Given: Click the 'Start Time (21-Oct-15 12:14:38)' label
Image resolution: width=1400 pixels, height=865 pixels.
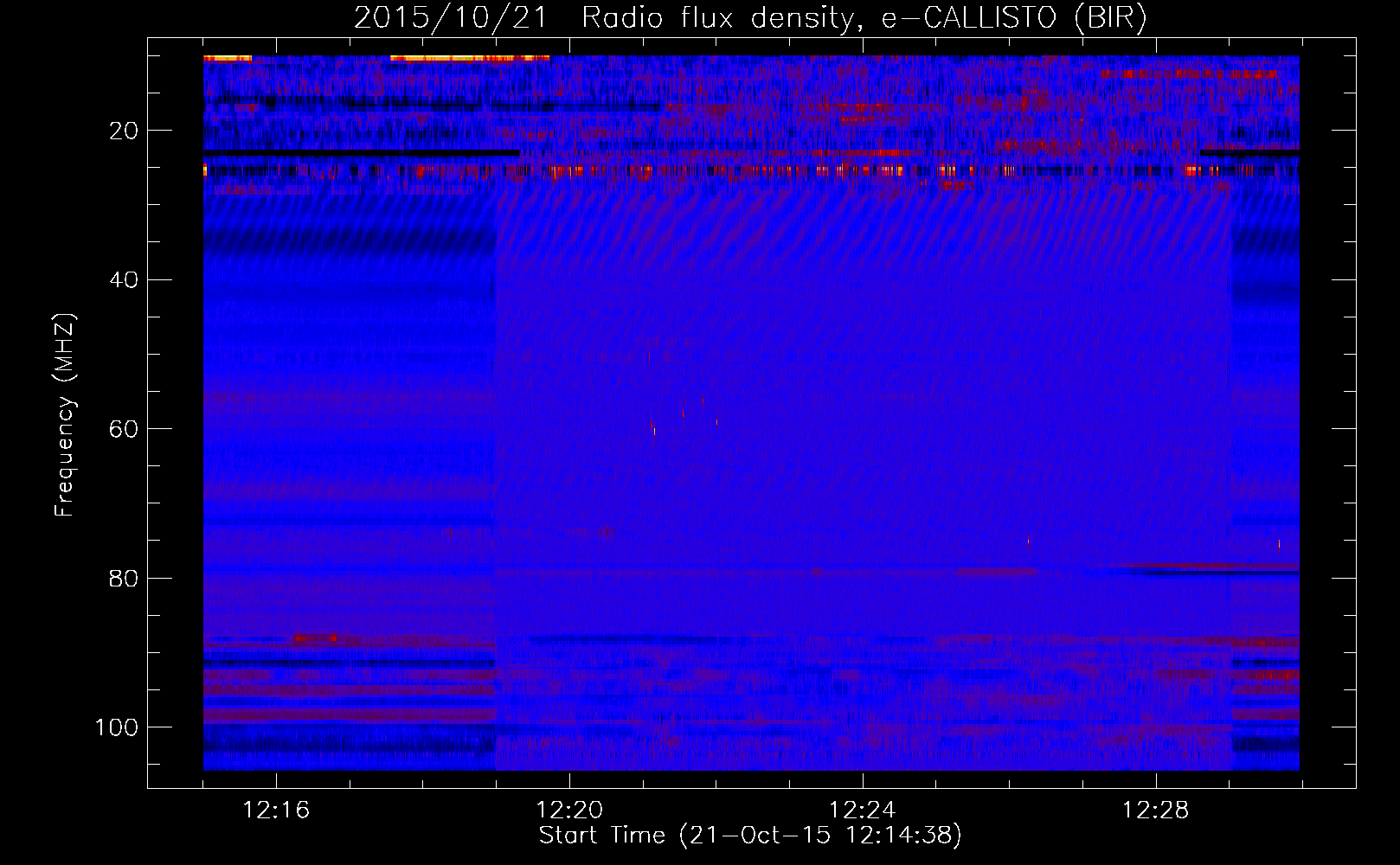Looking at the screenshot, I should (x=750, y=835).
